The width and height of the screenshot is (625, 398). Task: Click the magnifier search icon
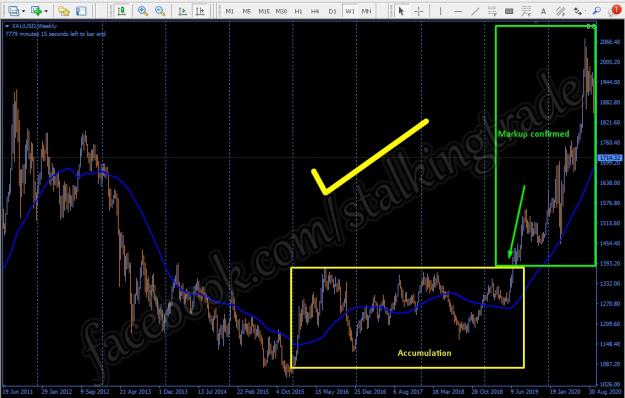597,11
